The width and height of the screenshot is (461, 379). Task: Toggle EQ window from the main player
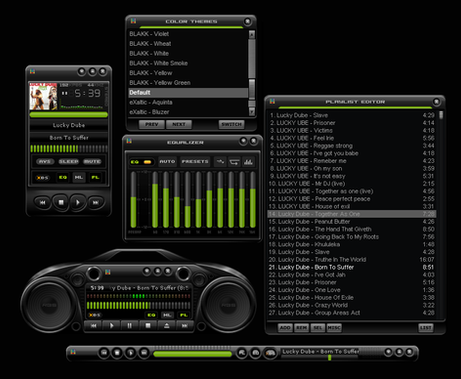click(x=63, y=178)
